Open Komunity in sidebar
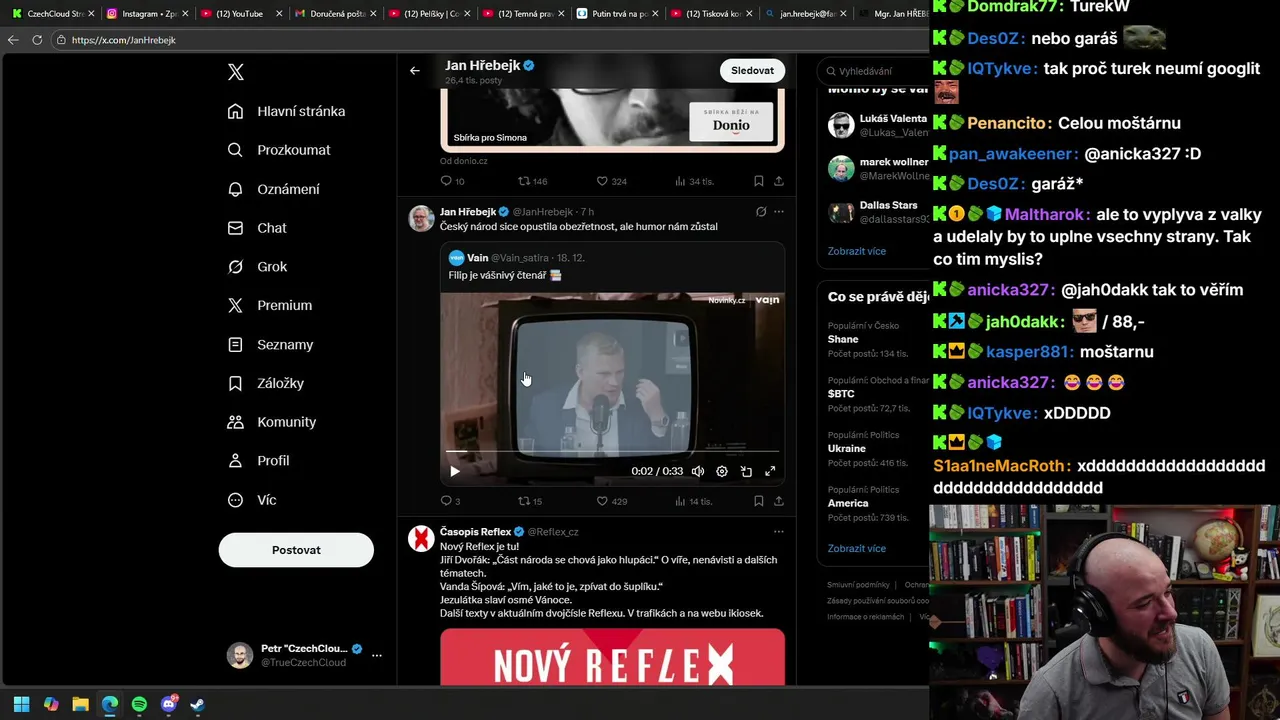 [x=272, y=422]
